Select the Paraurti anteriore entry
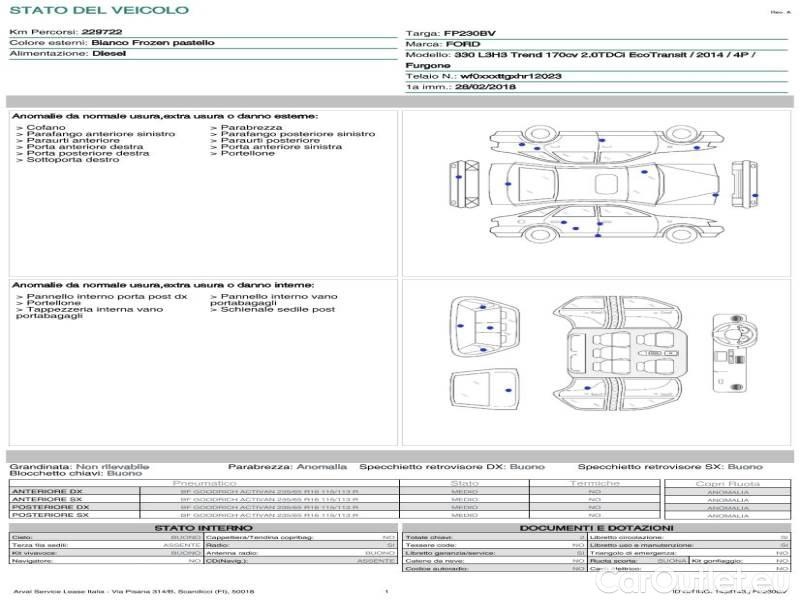The height and width of the screenshot is (600, 800). pyautogui.click(x=68, y=140)
